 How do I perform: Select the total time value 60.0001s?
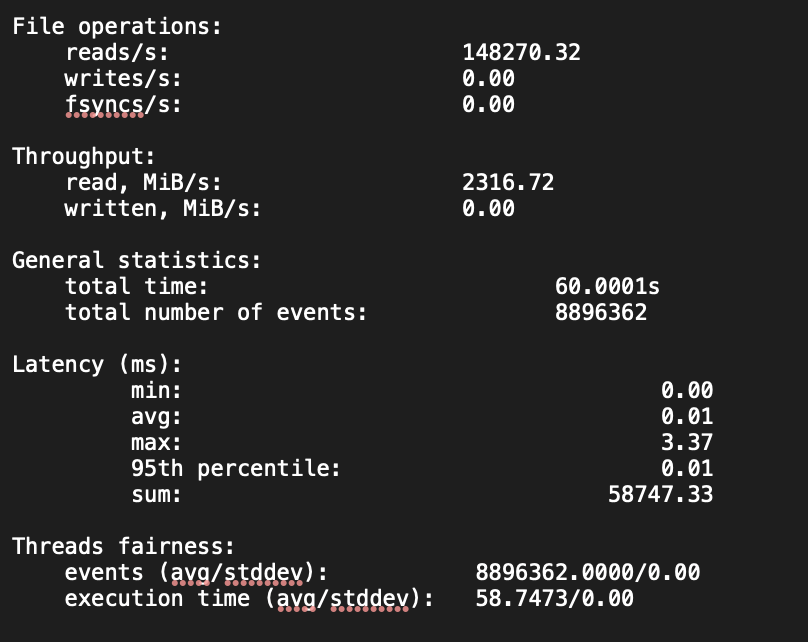608,286
